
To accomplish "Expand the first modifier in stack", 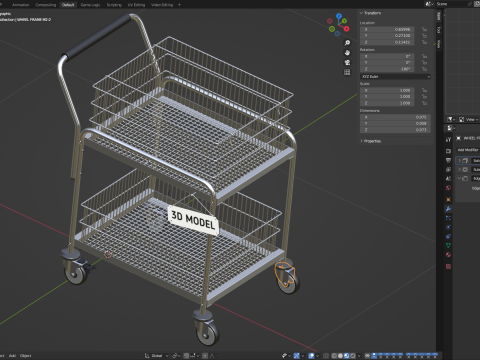I will click(x=459, y=160).
